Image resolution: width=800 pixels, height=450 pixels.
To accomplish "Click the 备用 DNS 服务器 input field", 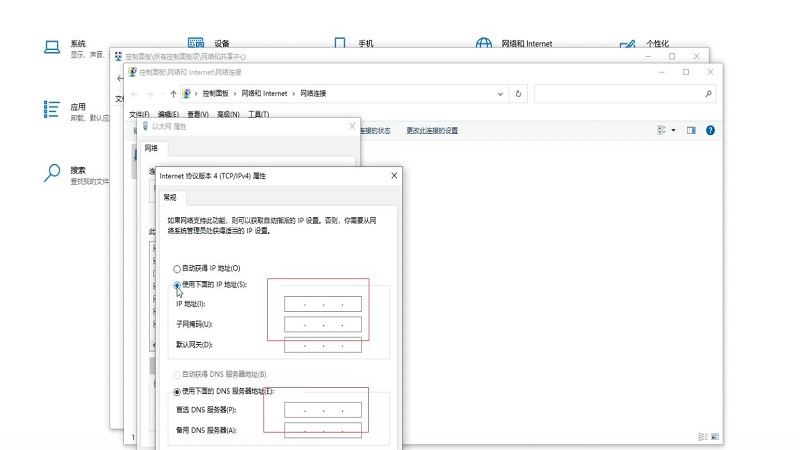I will [323, 431].
